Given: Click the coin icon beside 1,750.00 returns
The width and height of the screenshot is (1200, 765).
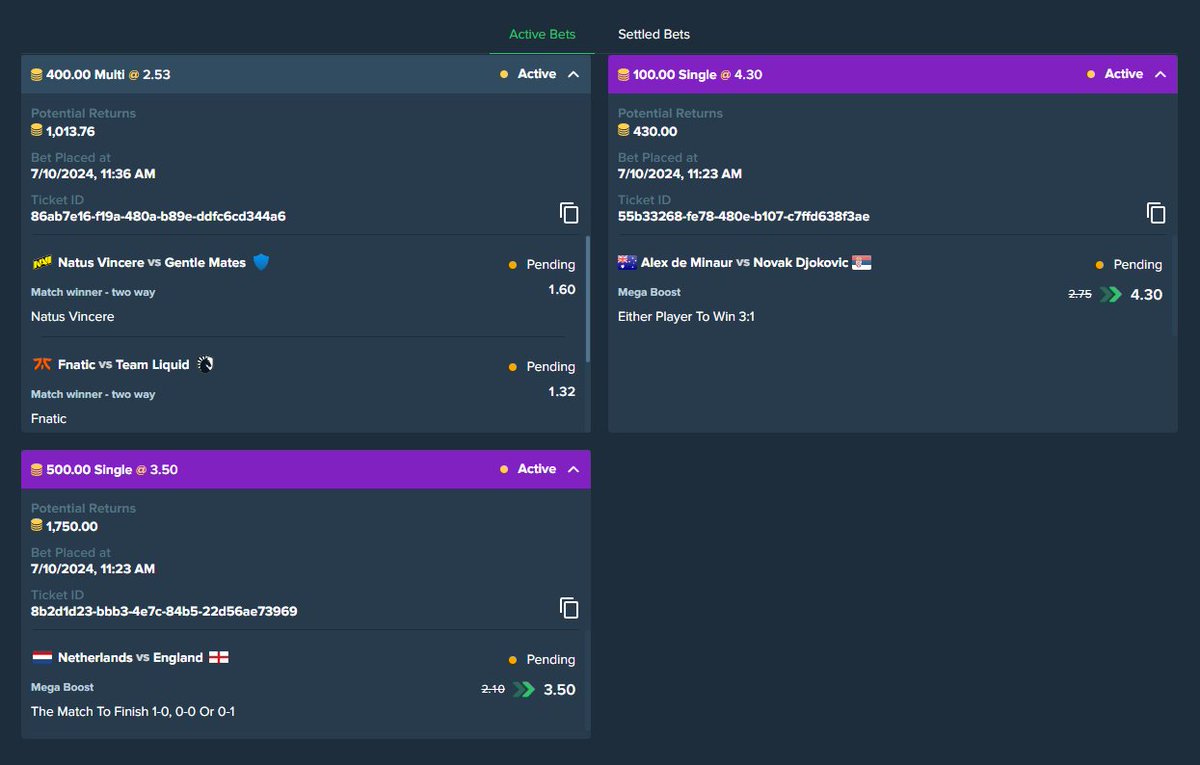Looking at the screenshot, I should coord(37,526).
